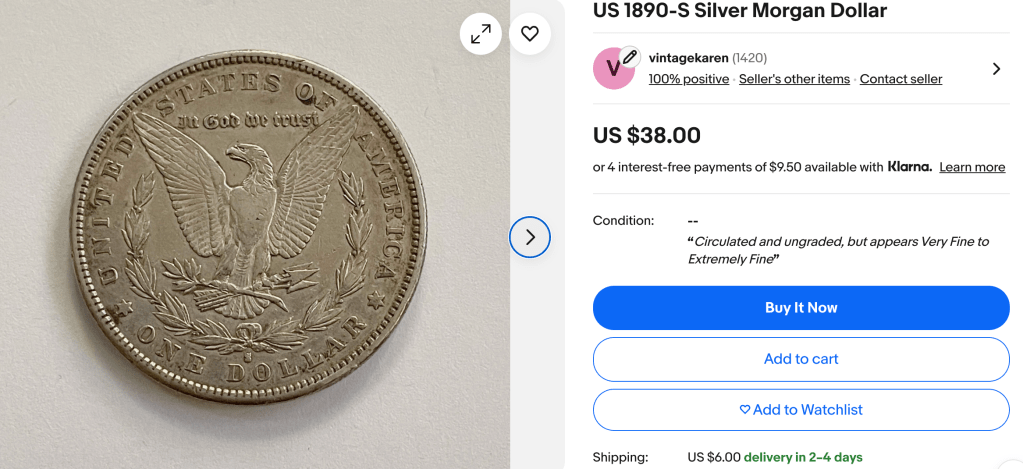Add the Morgan Dollar to cart
Screen dimensions: 1023x469
801,359
